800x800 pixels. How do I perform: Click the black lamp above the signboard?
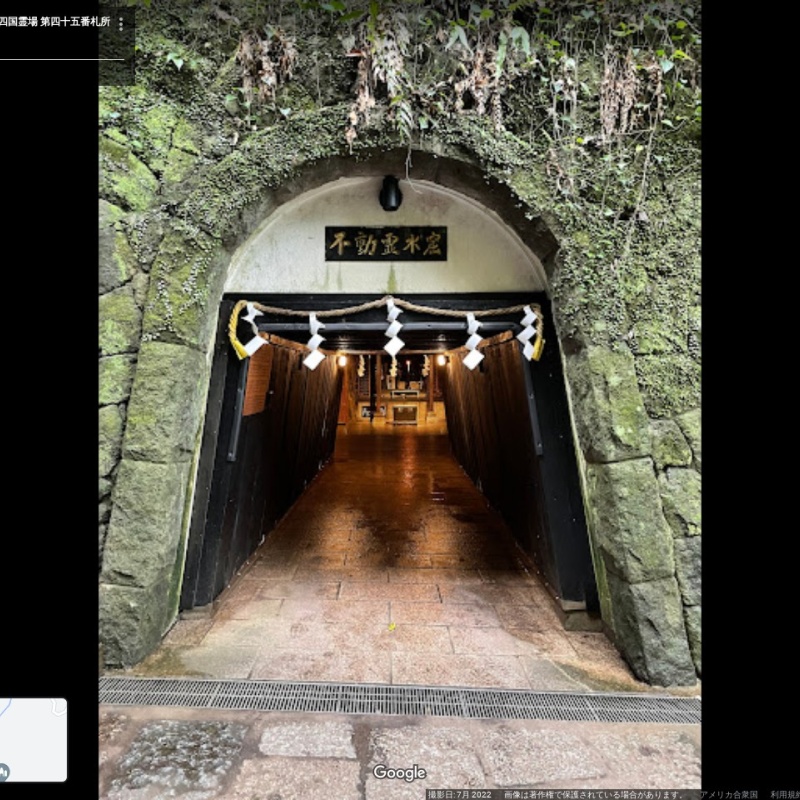(x=390, y=193)
